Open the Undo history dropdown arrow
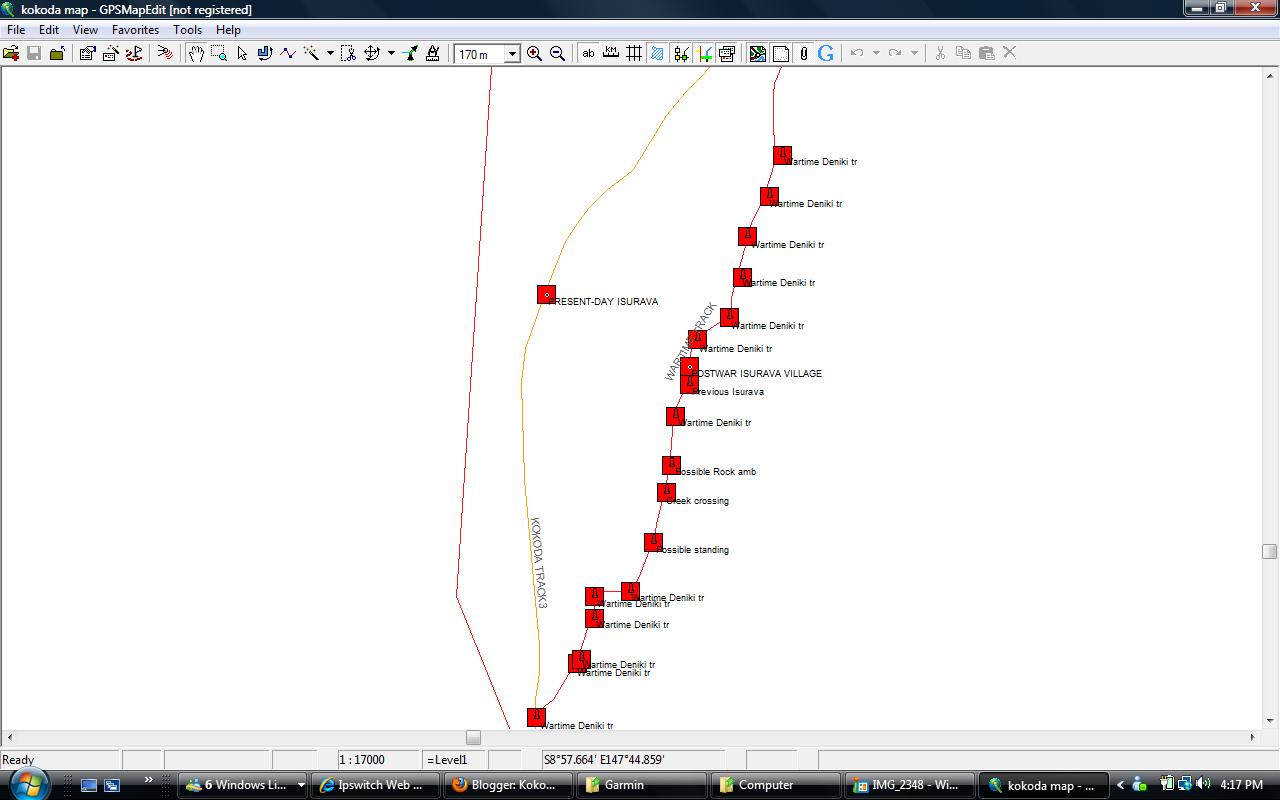The image size is (1280, 800). (x=876, y=53)
